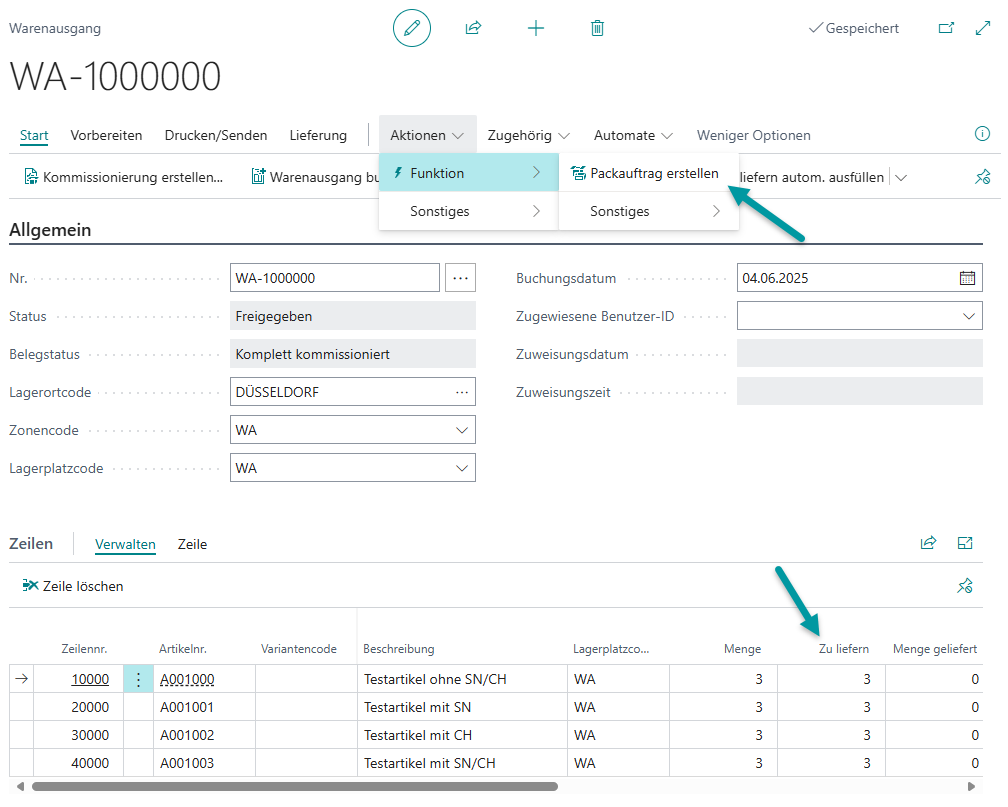Expand the Lagerplatzcode dropdown
Screen dimensions: 1008x807
pos(461,468)
